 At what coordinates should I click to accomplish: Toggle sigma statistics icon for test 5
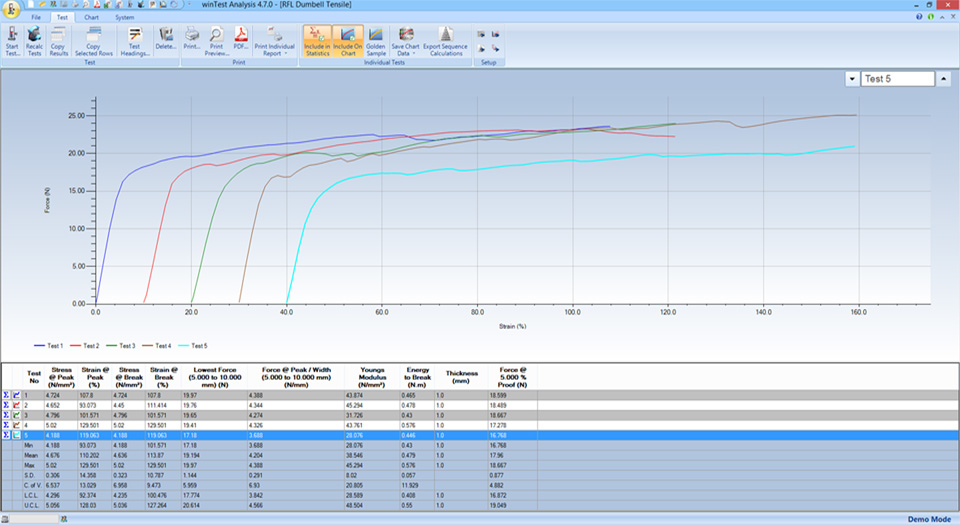pyautogui.click(x=6, y=435)
